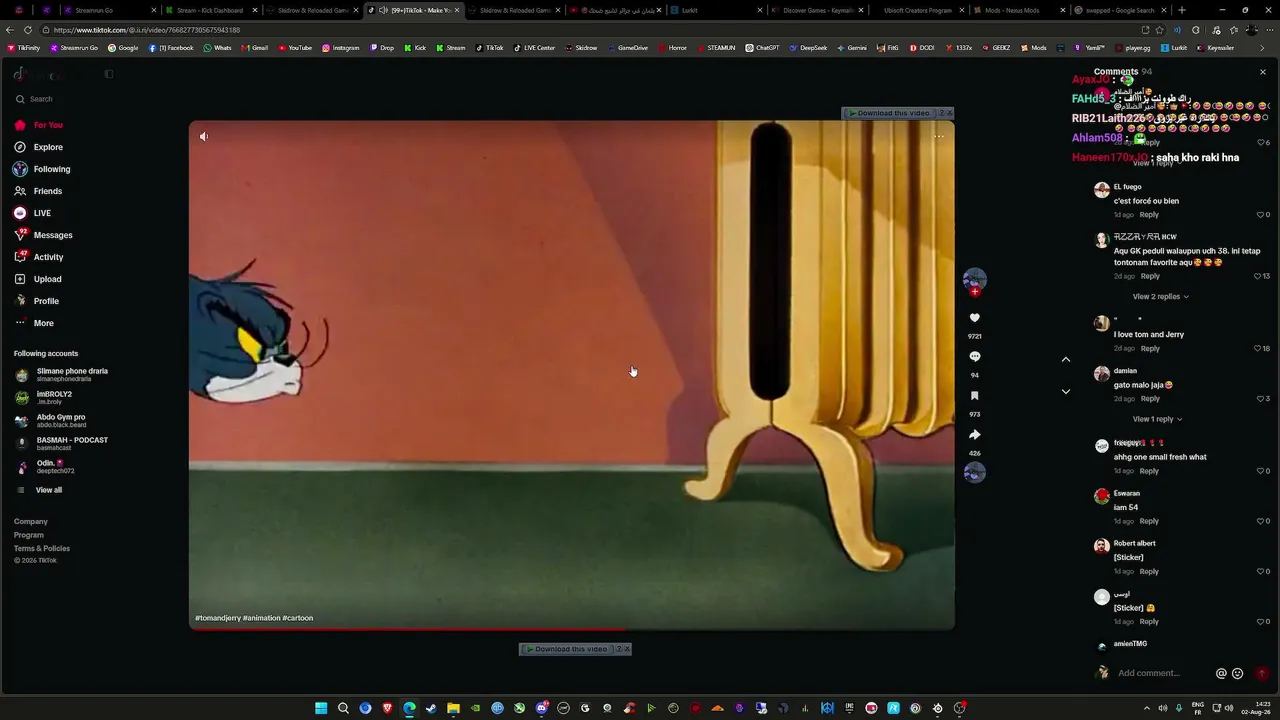1280x720 pixels.
Task: Seek on the red video progress bar
Action: pos(572,629)
